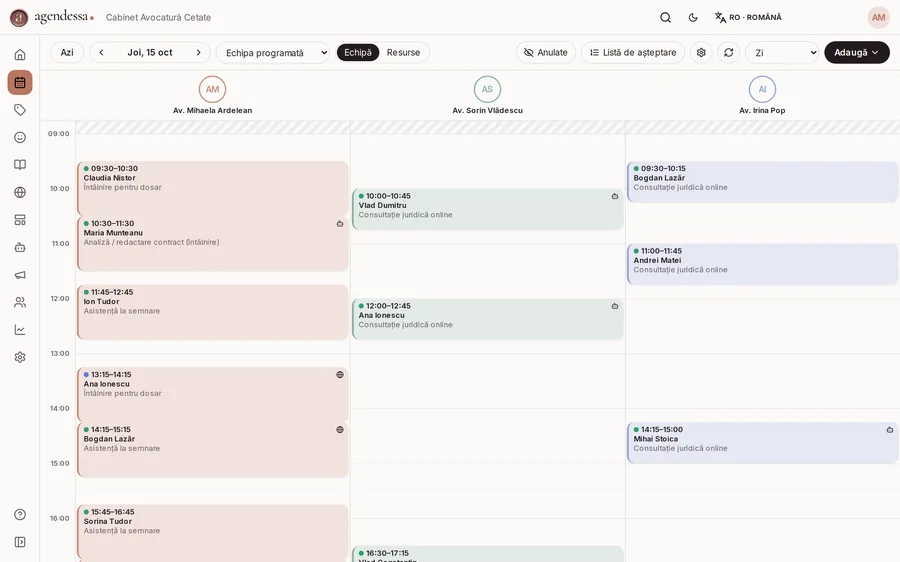The image size is (900, 562).
Task: Click the agendessa logo
Action: click(52, 17)
